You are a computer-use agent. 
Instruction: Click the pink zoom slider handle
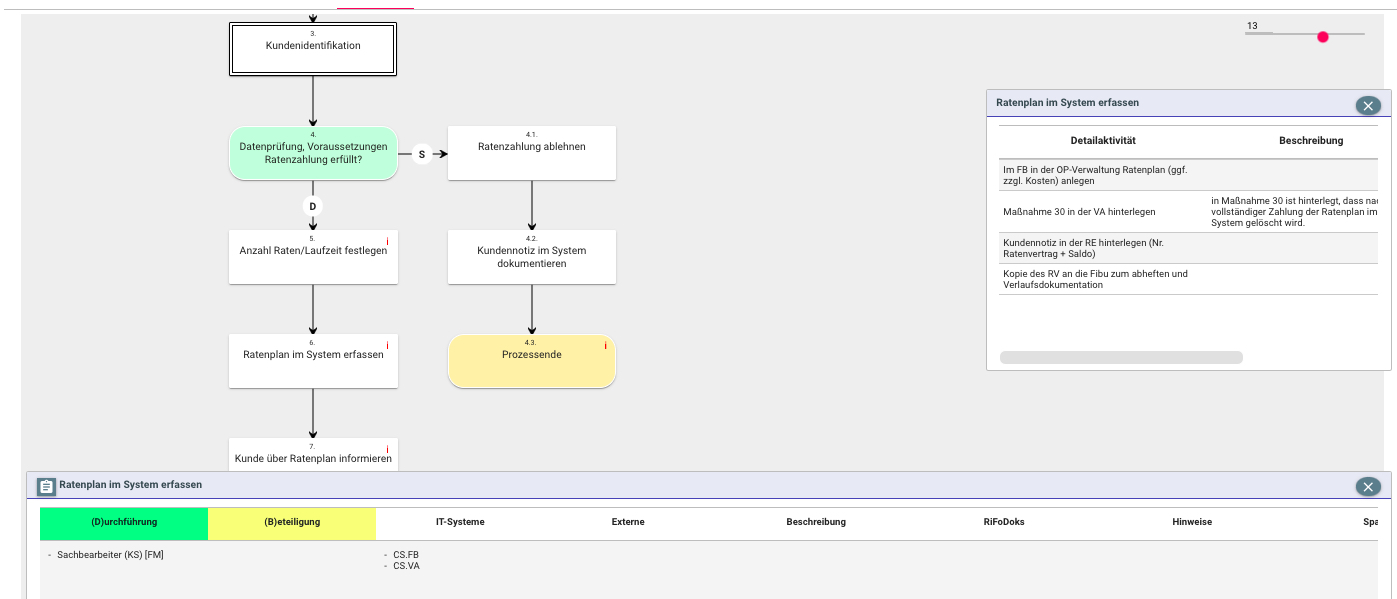pyautogui.click(x=1323, y=37)
